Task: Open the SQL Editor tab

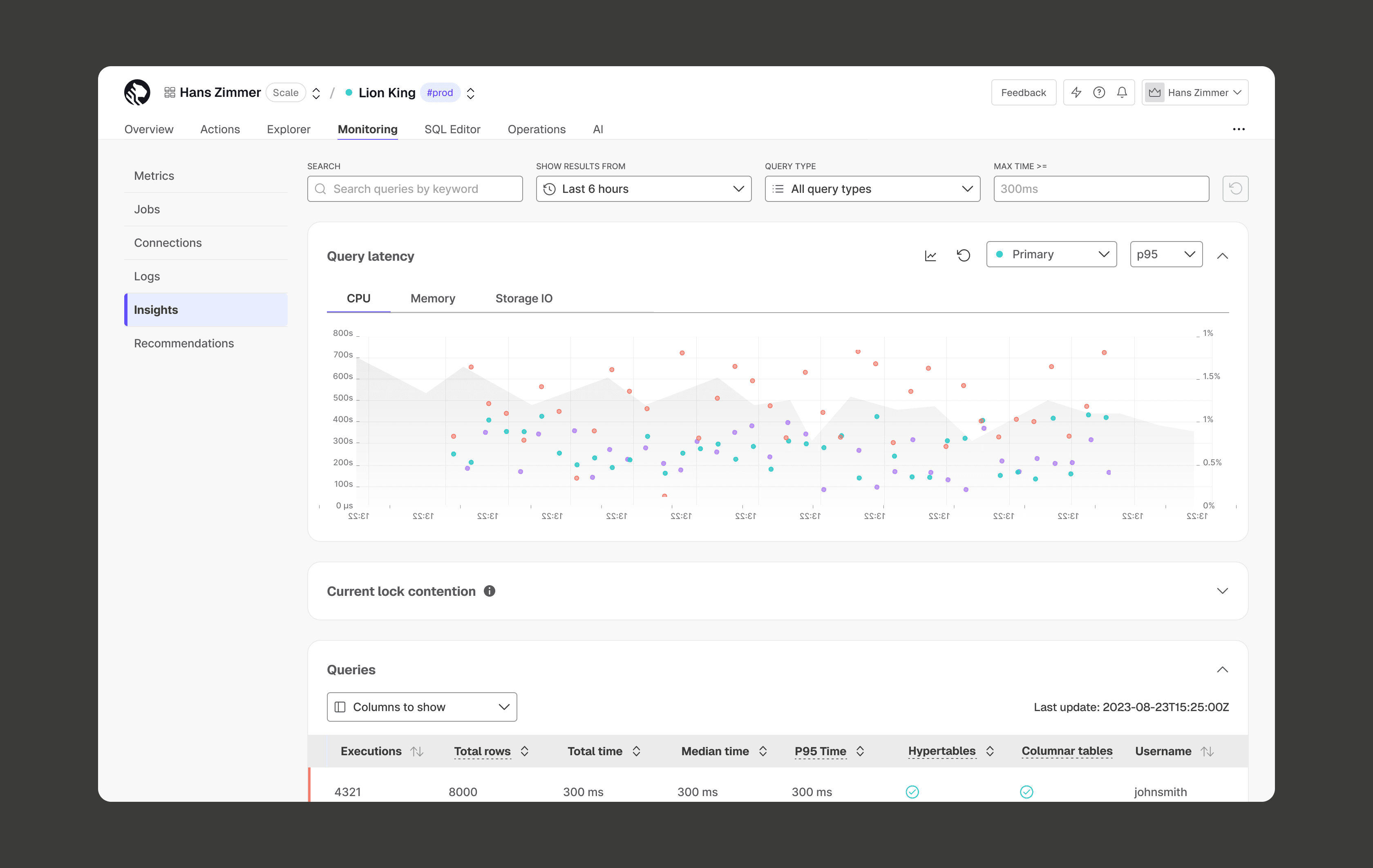Action: coord(453,130)
